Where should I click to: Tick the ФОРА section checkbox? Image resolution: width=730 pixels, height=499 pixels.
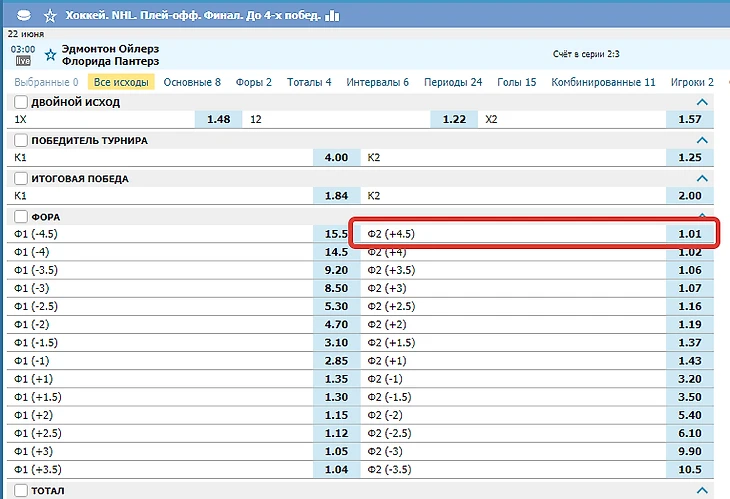(x=20, y=217)
